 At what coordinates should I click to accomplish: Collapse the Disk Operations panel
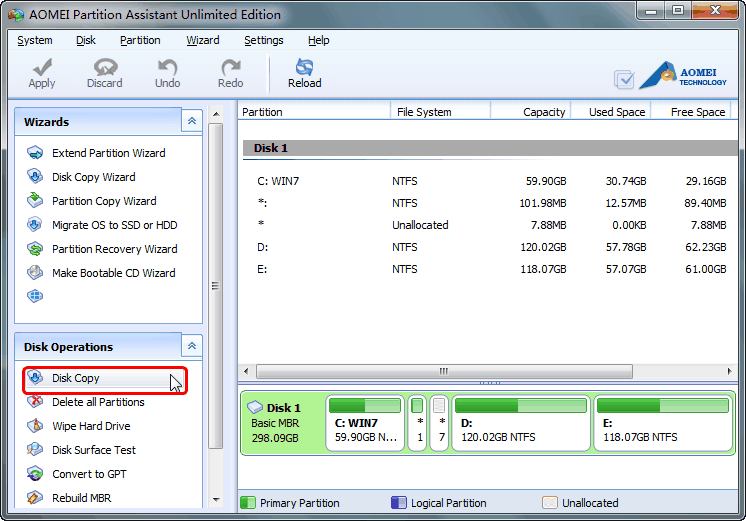tap(192, 346)
